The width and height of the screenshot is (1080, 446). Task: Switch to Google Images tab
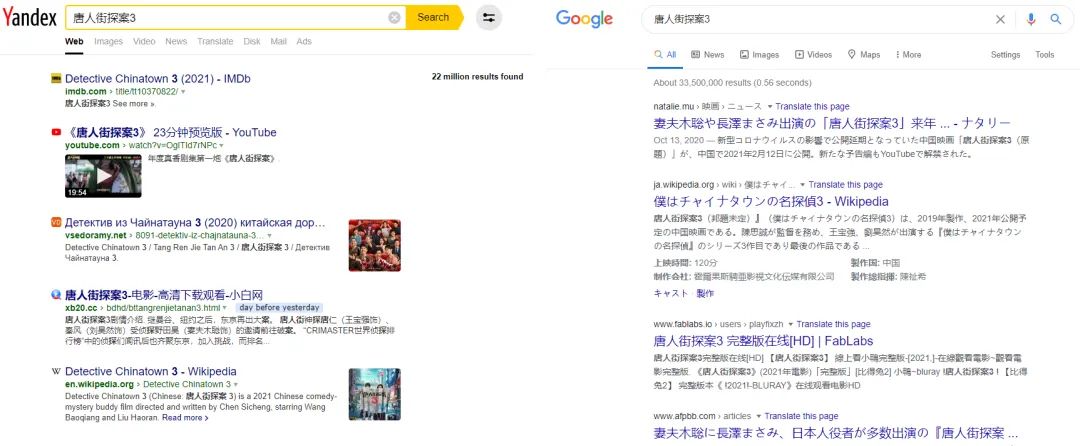759,55
